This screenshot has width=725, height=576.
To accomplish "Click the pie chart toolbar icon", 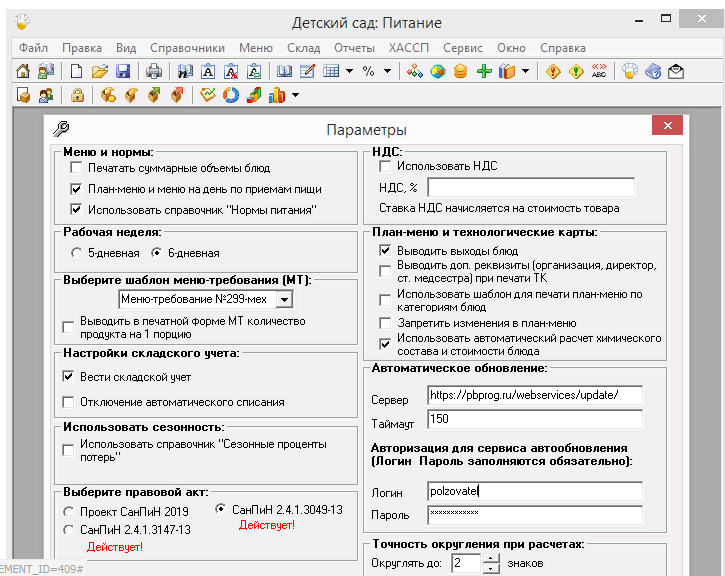I will (437, 71).
